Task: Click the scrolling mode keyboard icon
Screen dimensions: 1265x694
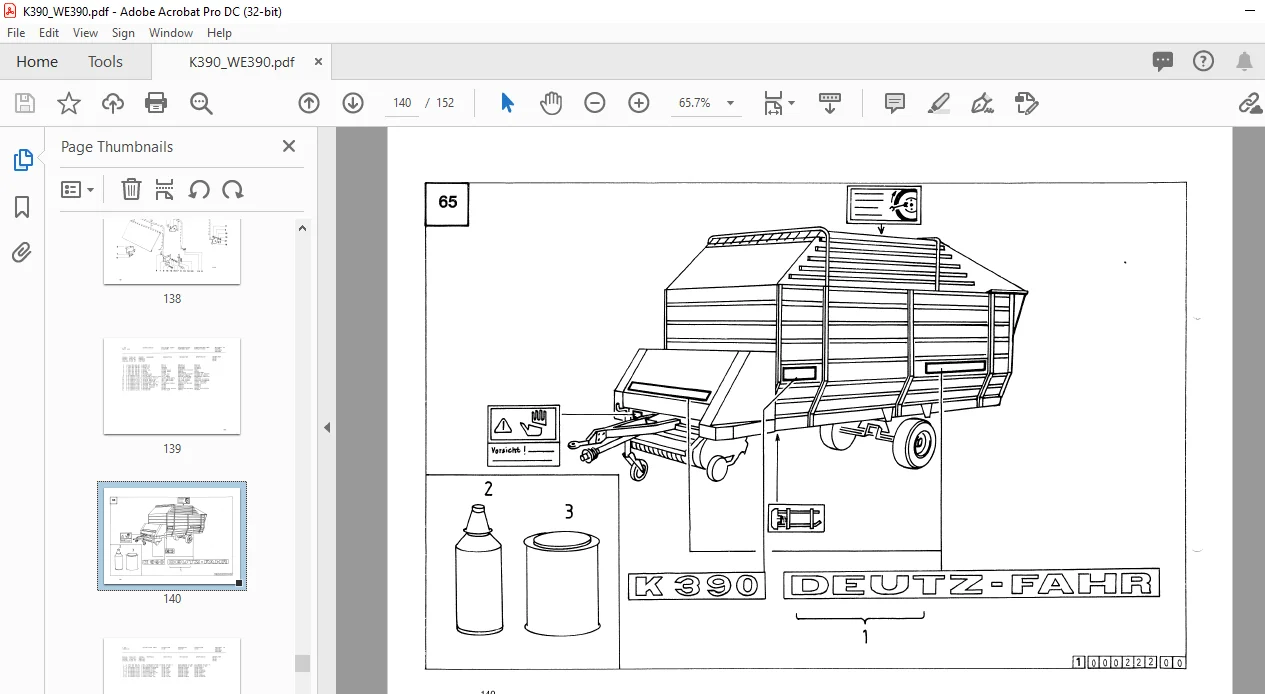Action: 830,103
